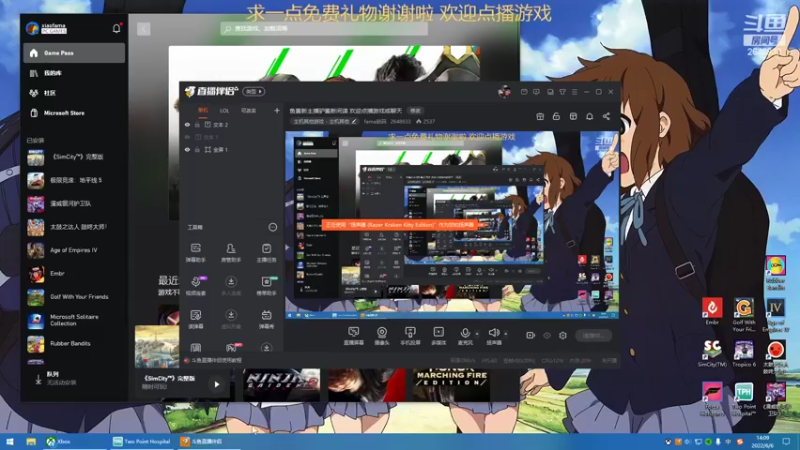Viewport: 800px width, 450px height.
Task: Open Golf With Your Friends in sidebar
Action: (74, 296)
